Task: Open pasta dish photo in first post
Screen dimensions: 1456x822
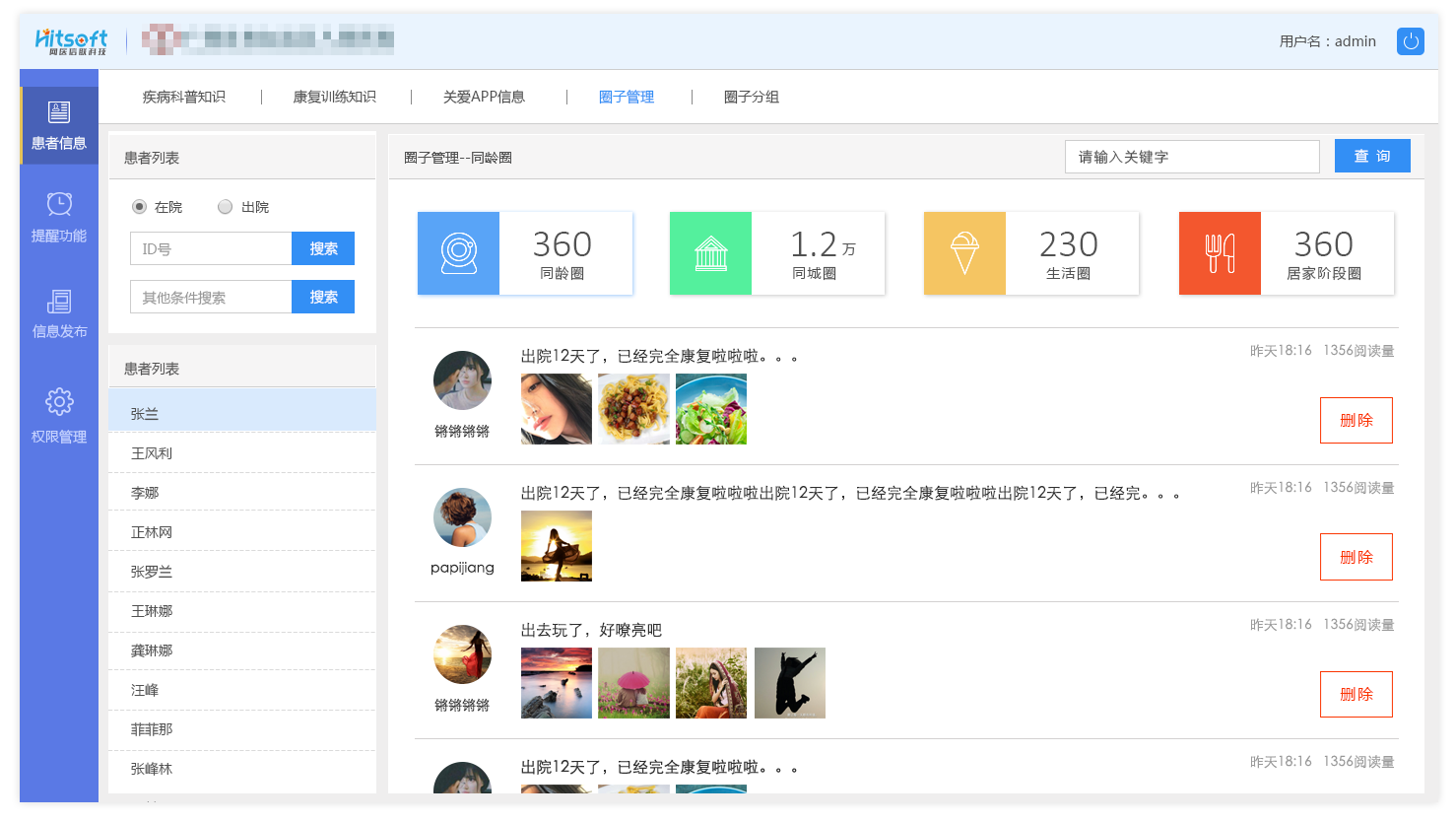Action: point(633,409)
